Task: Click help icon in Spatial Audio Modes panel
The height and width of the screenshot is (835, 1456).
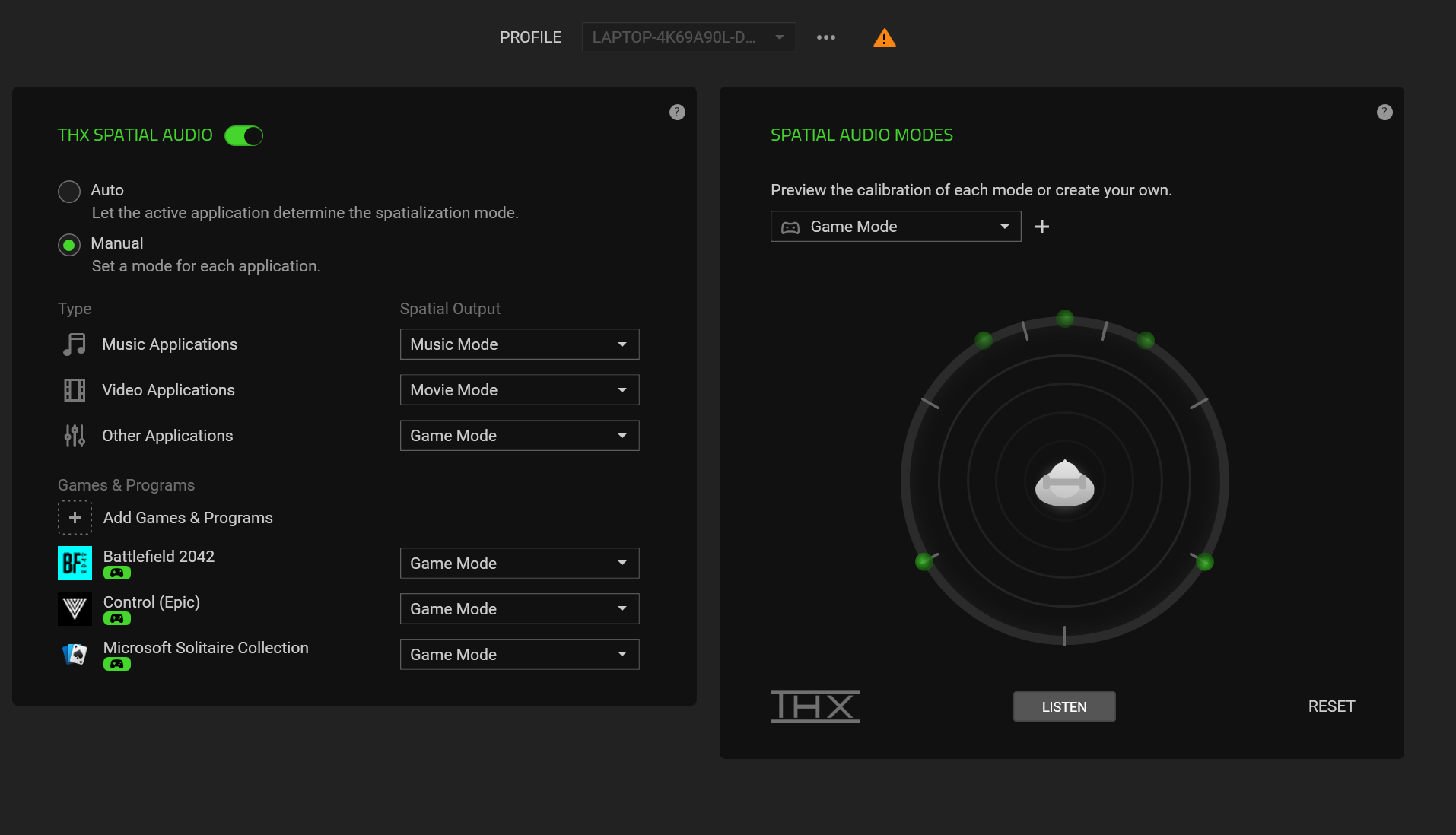Action: coord(1384,113)
